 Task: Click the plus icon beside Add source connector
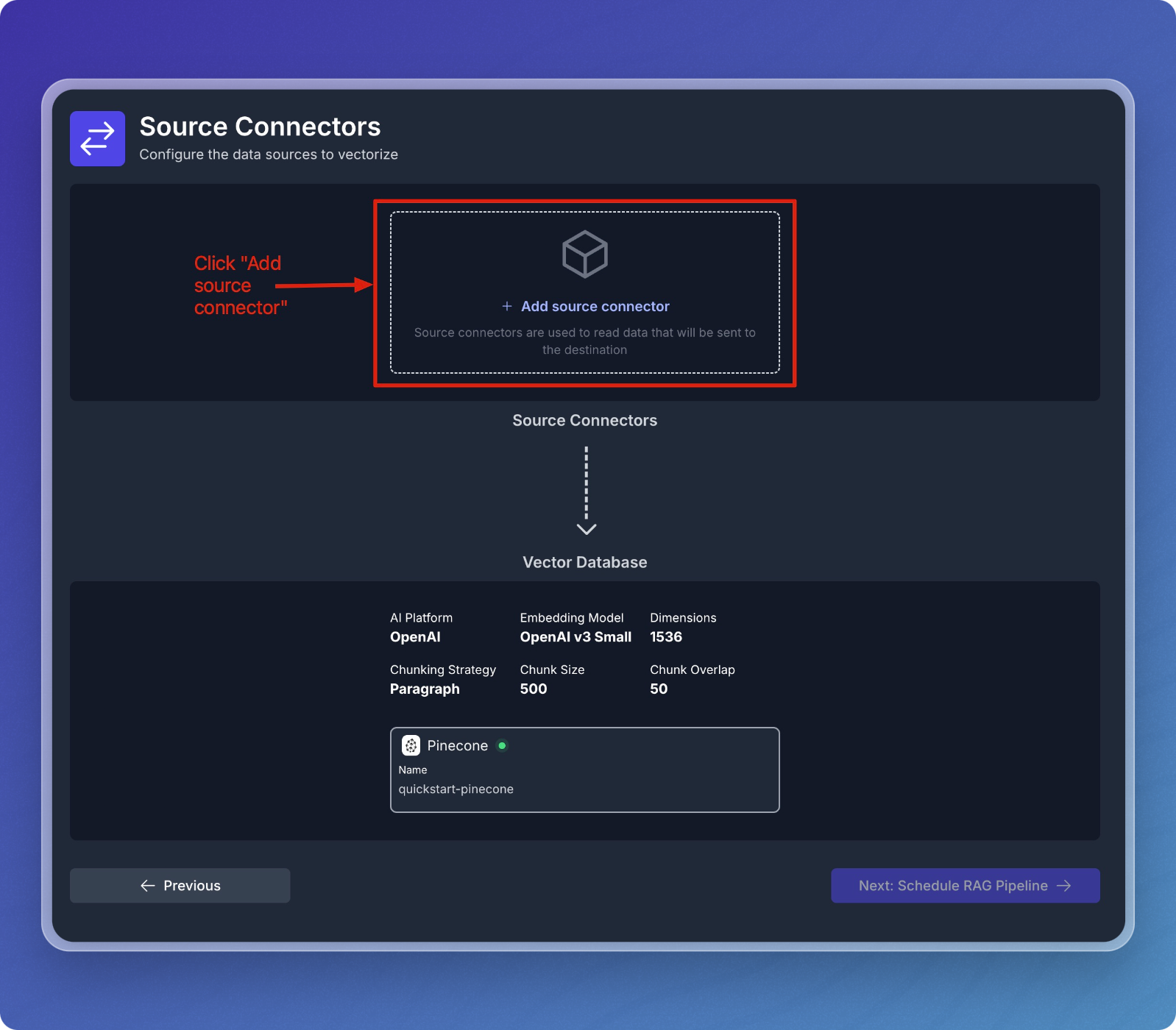pyautogui.click(x=507, y=306)
